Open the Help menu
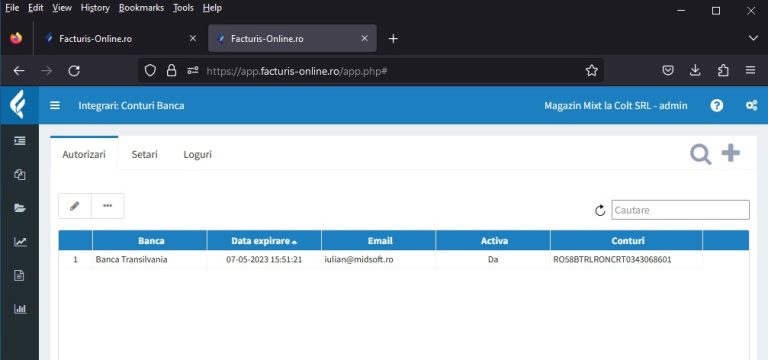768x360 pixels. [212, 8]
